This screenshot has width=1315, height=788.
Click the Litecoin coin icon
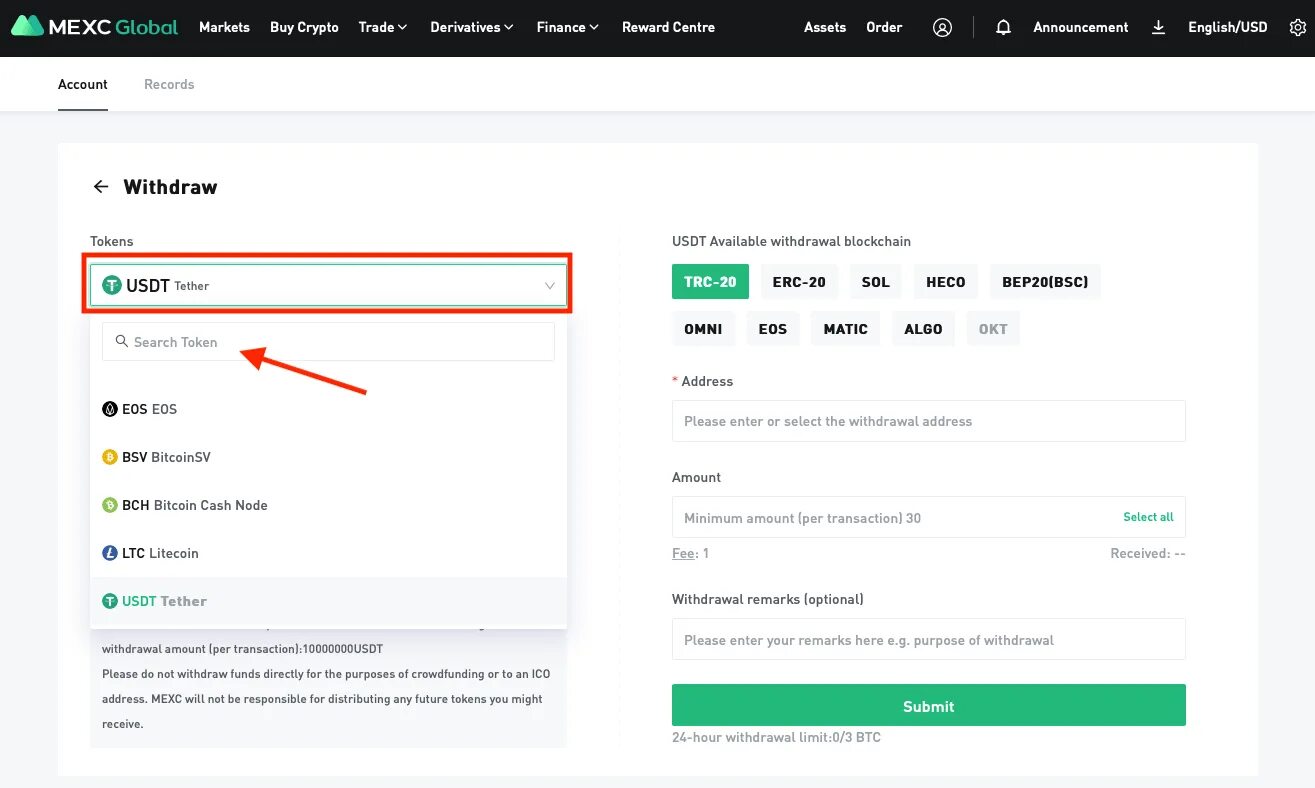110,553
